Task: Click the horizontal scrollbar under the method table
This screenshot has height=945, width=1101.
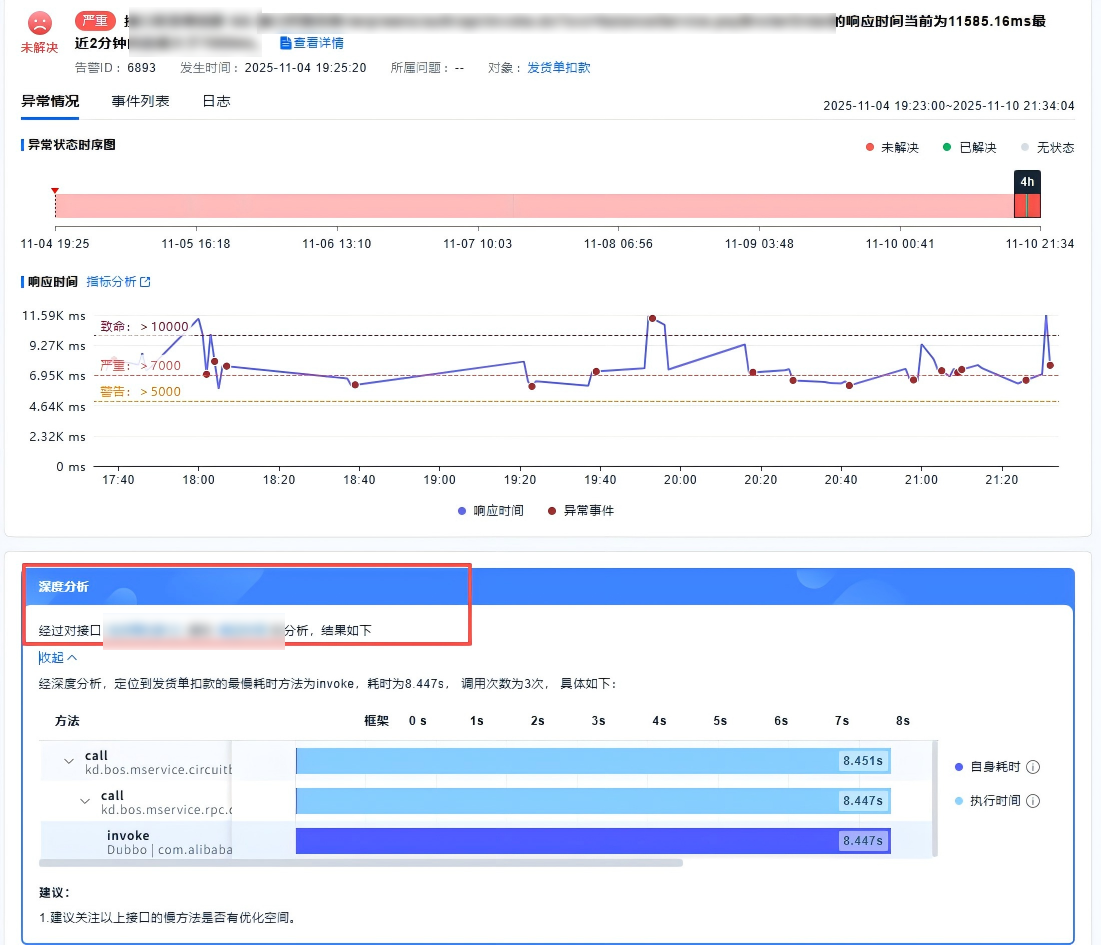Action: pos(360,862)
